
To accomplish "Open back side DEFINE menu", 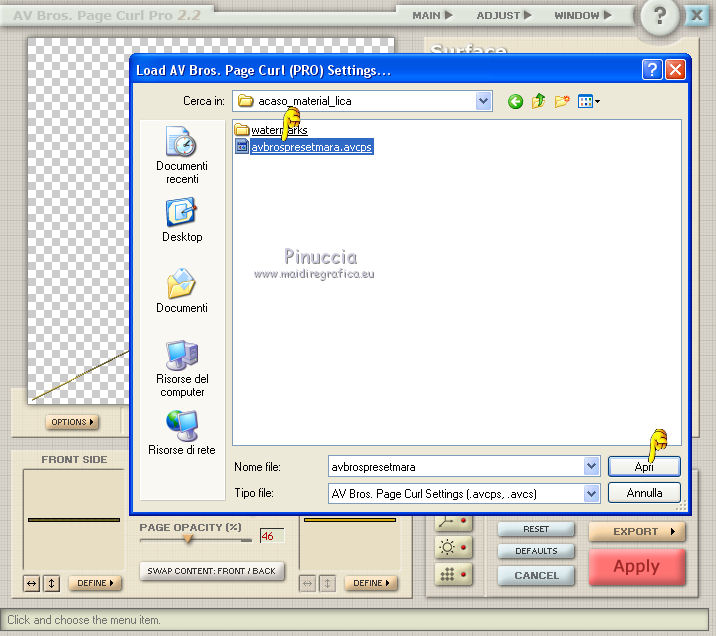I will coord(371,583).
